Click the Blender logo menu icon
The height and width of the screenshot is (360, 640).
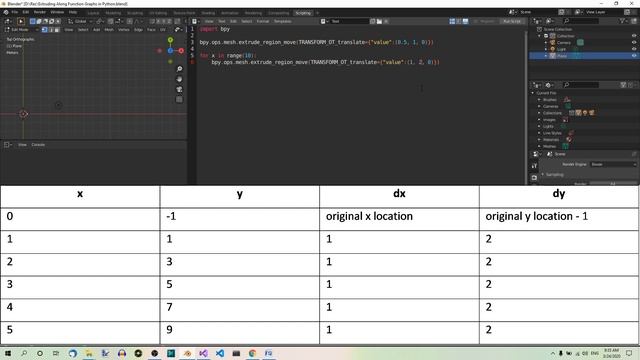point(6,12)
